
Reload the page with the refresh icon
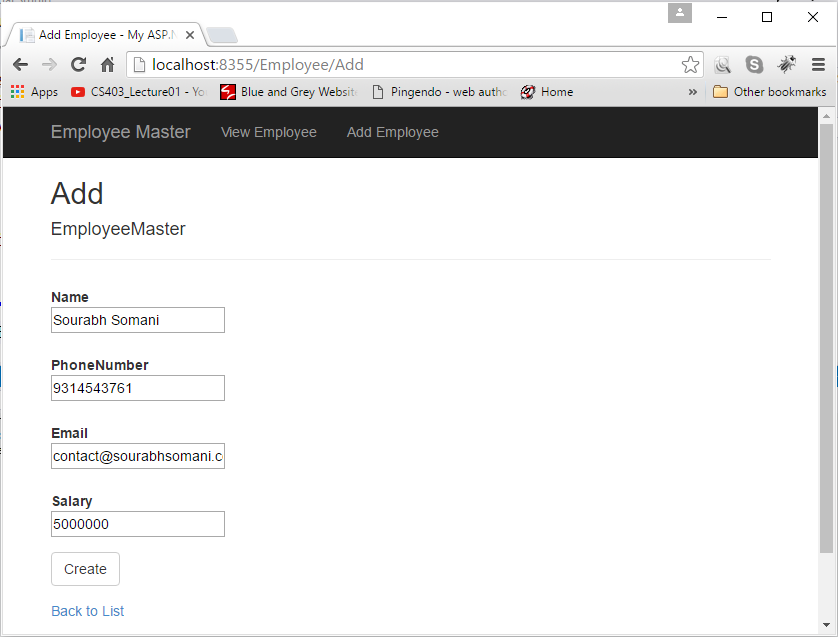point(79,65)
